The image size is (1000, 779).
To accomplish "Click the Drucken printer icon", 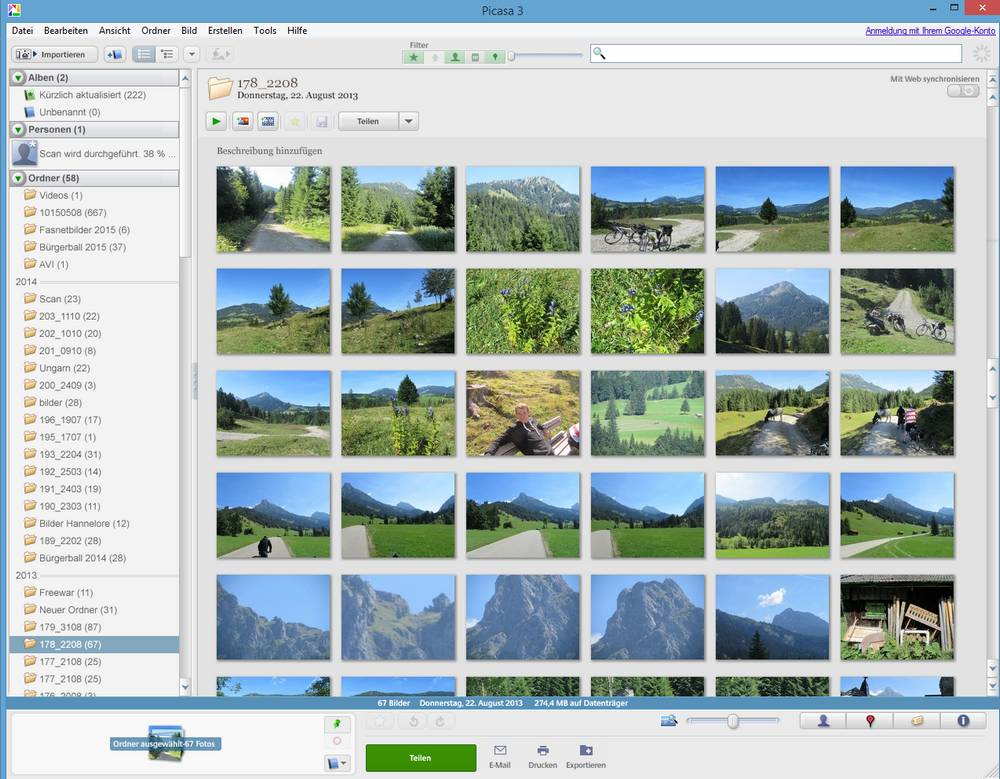I will 542,750.
